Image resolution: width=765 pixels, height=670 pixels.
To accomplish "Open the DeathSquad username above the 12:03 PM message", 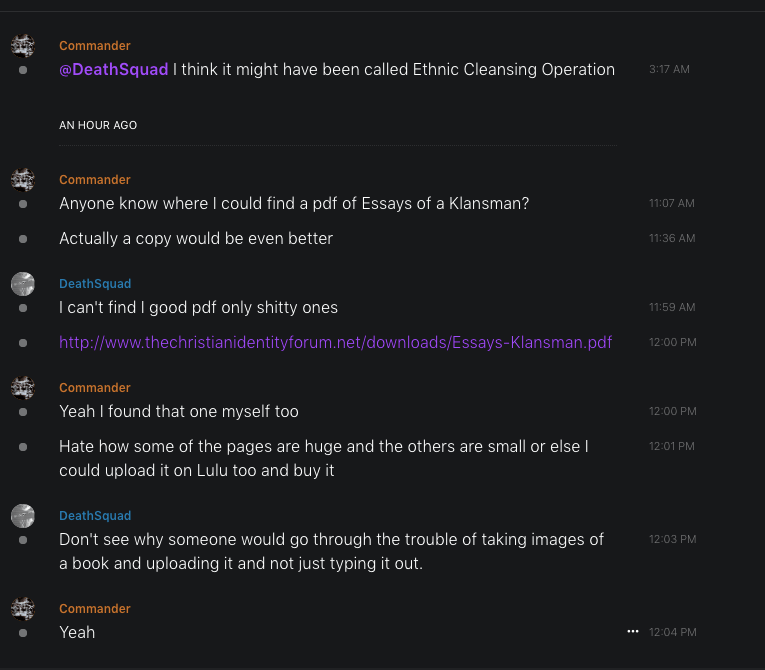I will [95, 516].
